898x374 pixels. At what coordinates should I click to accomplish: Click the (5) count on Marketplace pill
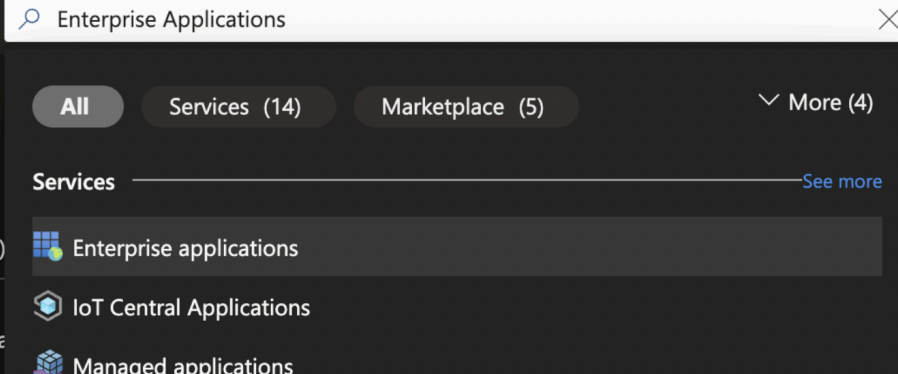tap(531, 107)
